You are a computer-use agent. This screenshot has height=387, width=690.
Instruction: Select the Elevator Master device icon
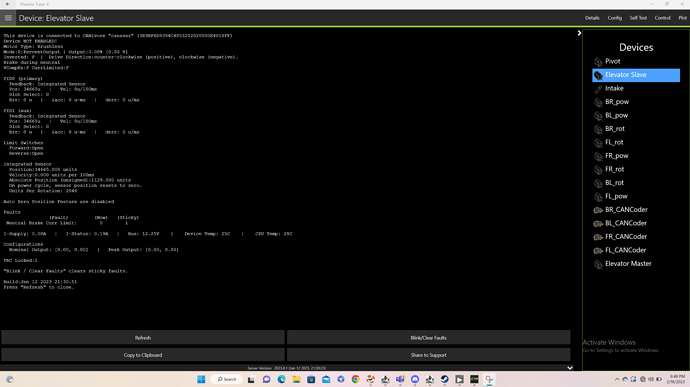pos(598,264)
